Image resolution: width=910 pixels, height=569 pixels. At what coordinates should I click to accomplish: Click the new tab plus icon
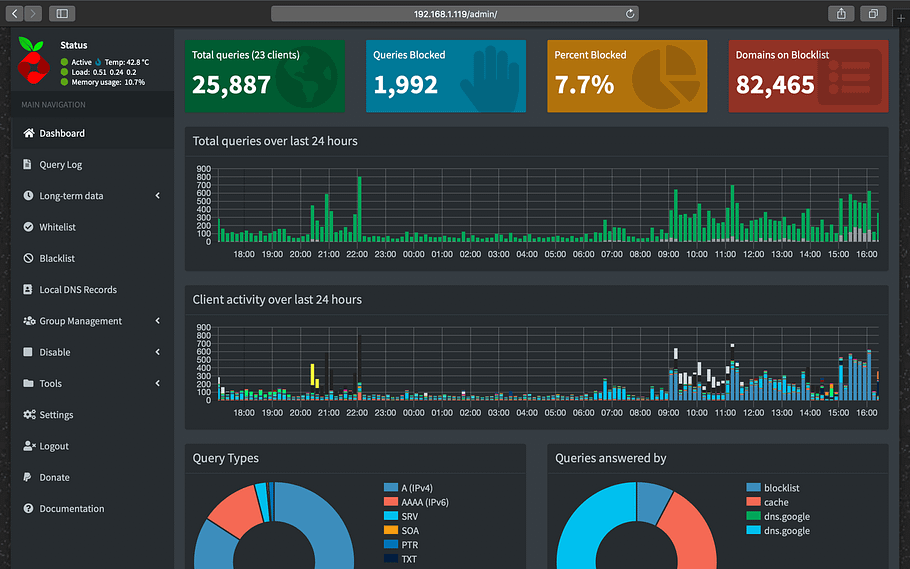click(x=901, y=19)
